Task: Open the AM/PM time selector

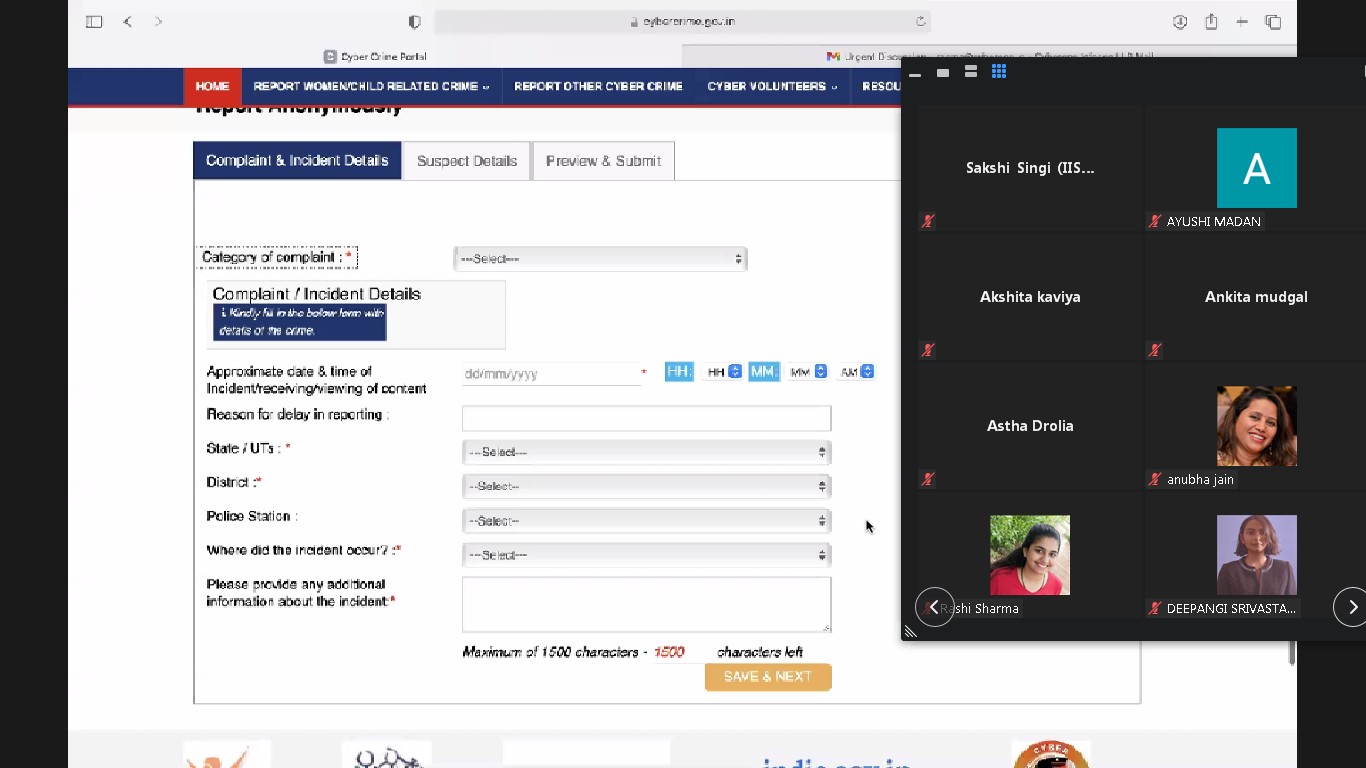Action: [857, 372]
